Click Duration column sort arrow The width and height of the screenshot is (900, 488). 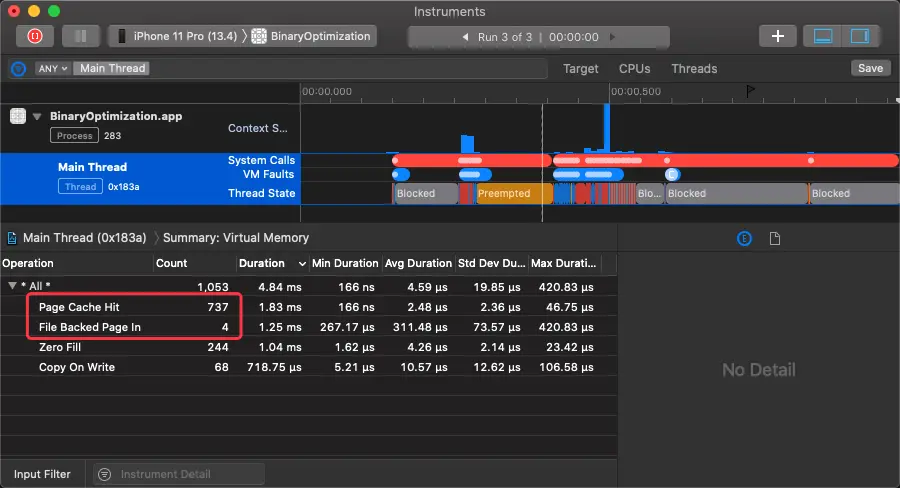click(302, 264)
